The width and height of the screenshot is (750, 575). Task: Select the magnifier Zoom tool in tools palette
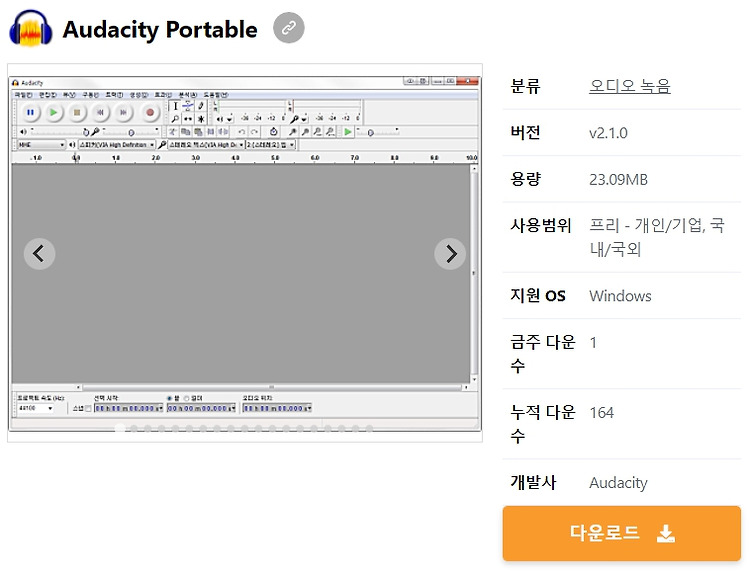point(176,119)
